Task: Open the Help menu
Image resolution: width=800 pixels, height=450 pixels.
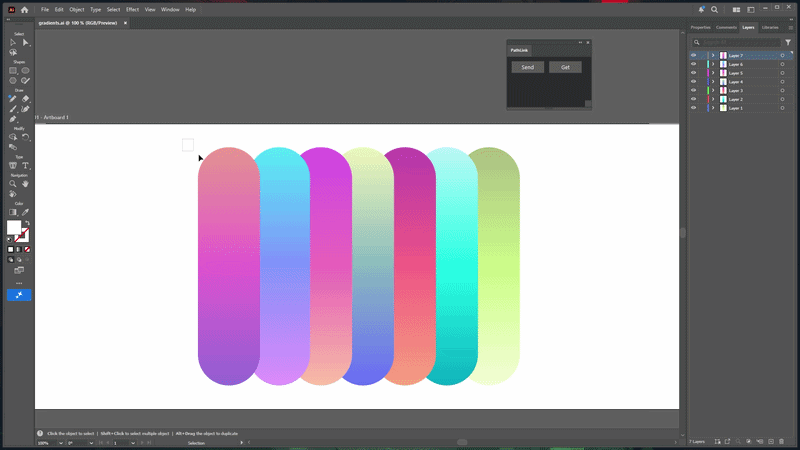Action: click(190, 10)
